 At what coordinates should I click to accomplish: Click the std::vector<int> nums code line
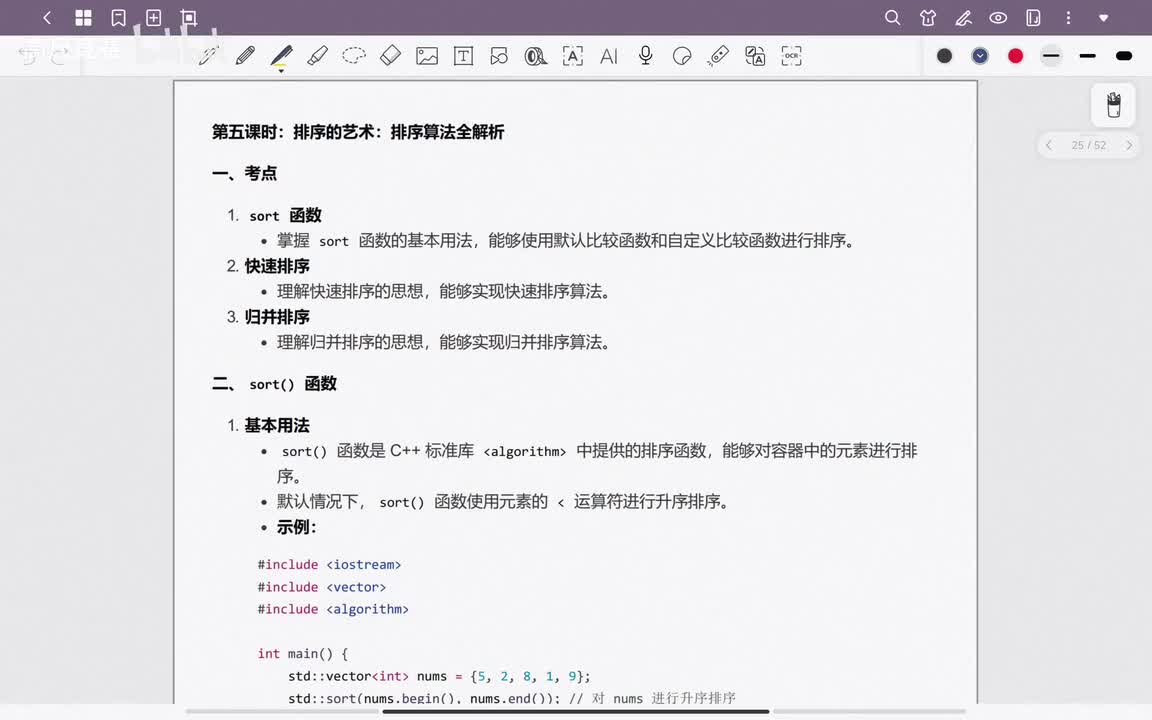click(439, 676)
